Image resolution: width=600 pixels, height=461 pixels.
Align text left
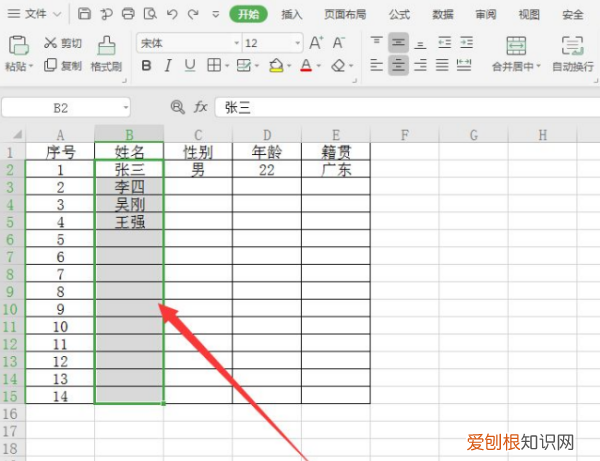(377, 65)
